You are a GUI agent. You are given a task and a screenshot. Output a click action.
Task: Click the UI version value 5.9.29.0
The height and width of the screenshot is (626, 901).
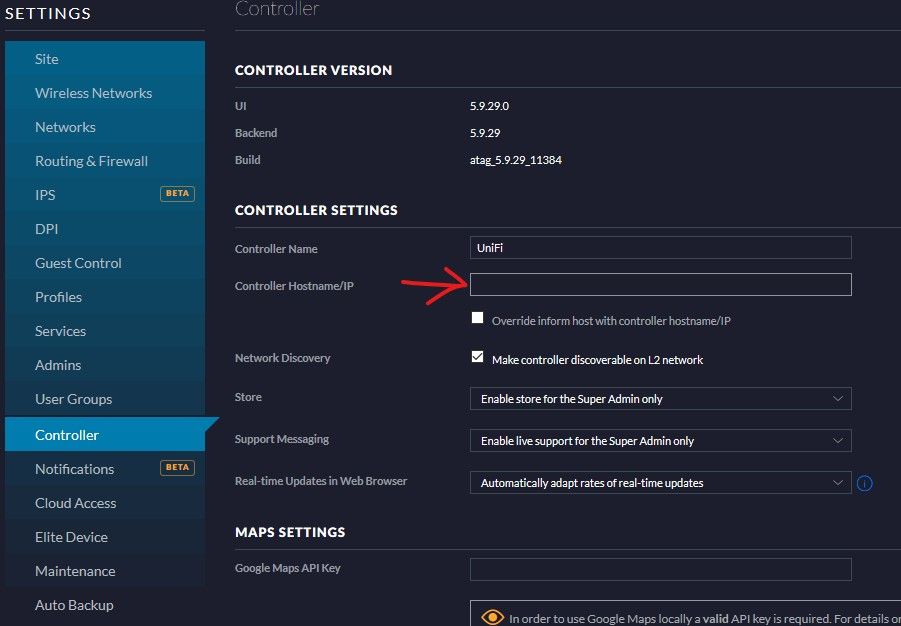[489, 106]
